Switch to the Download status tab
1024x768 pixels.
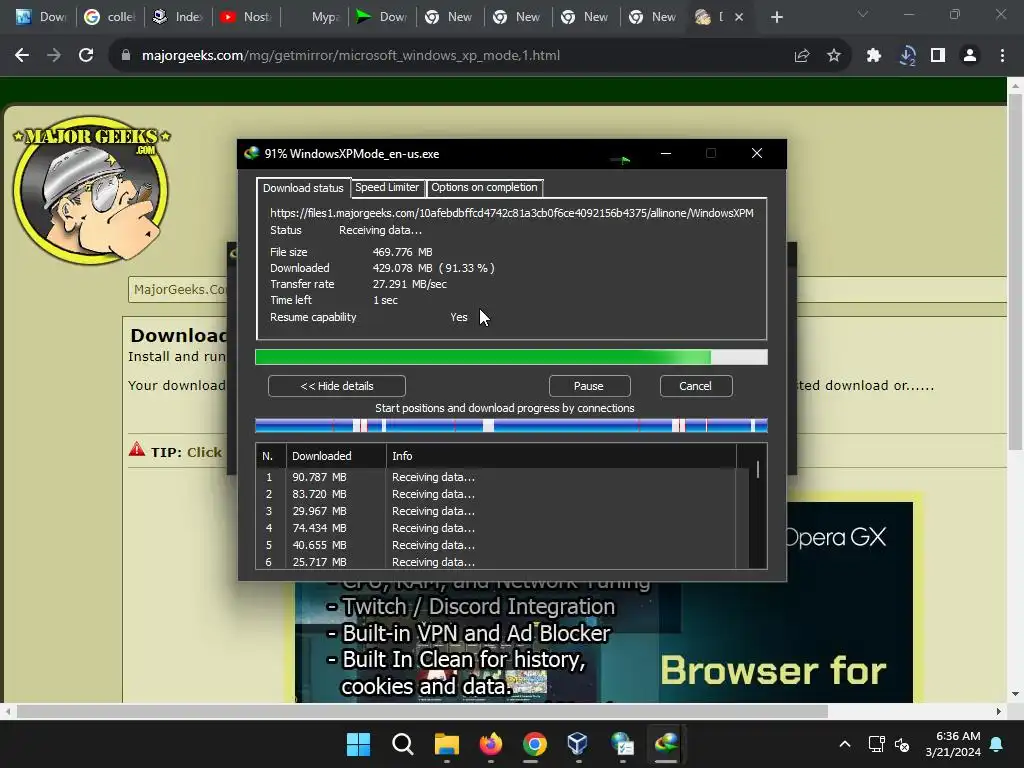click(303, 188)
